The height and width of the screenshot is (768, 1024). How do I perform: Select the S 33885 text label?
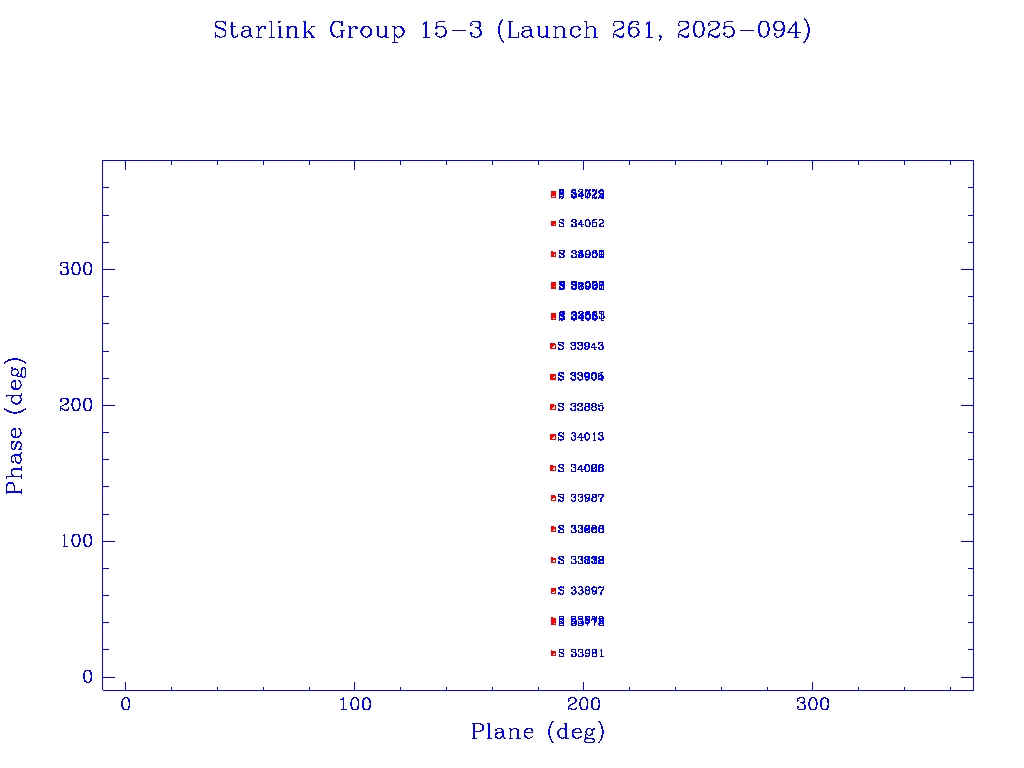click(x=581, y=407)
